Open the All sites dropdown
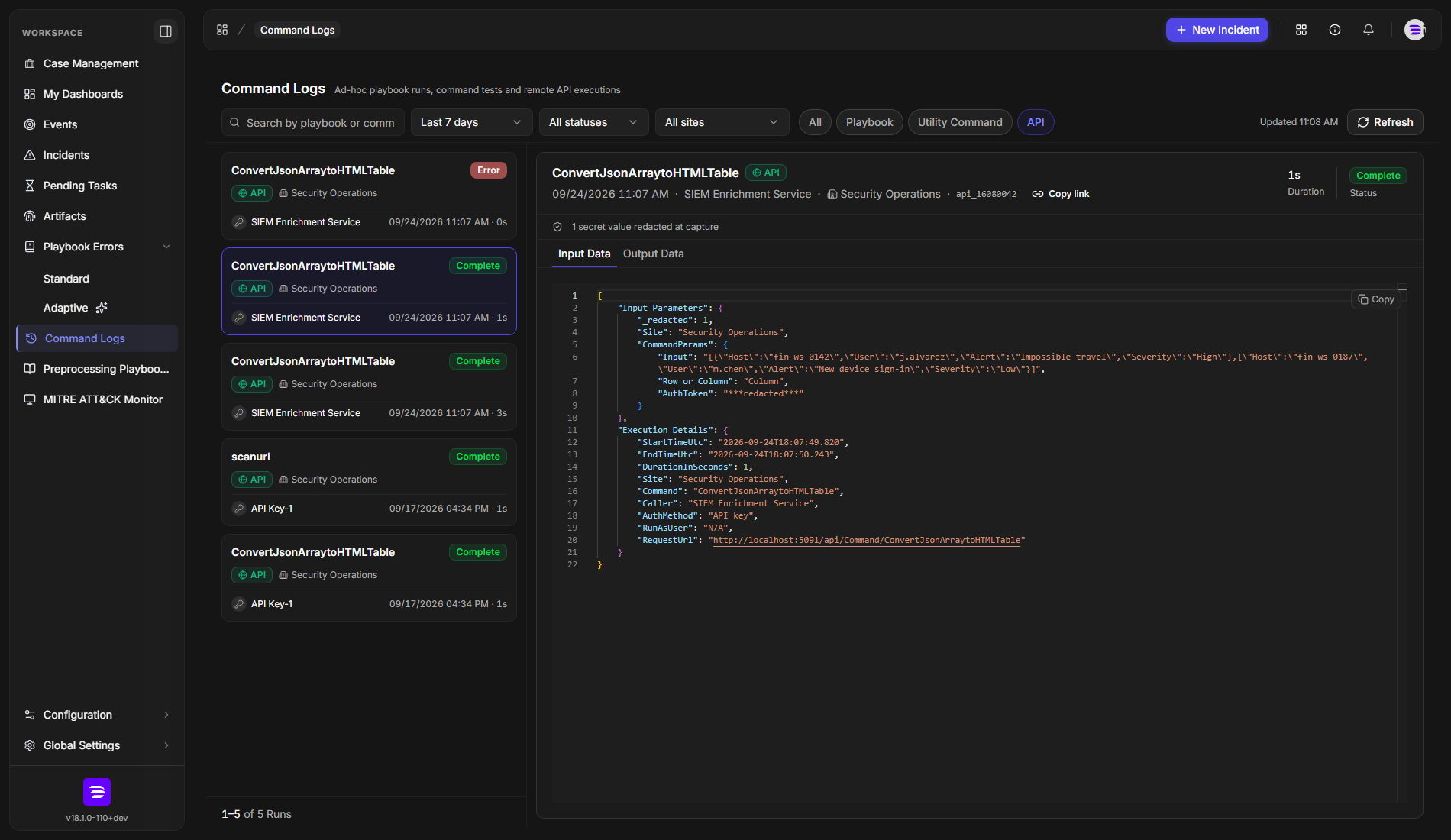The image size is (1451, 840). click(x=722, y=122)
